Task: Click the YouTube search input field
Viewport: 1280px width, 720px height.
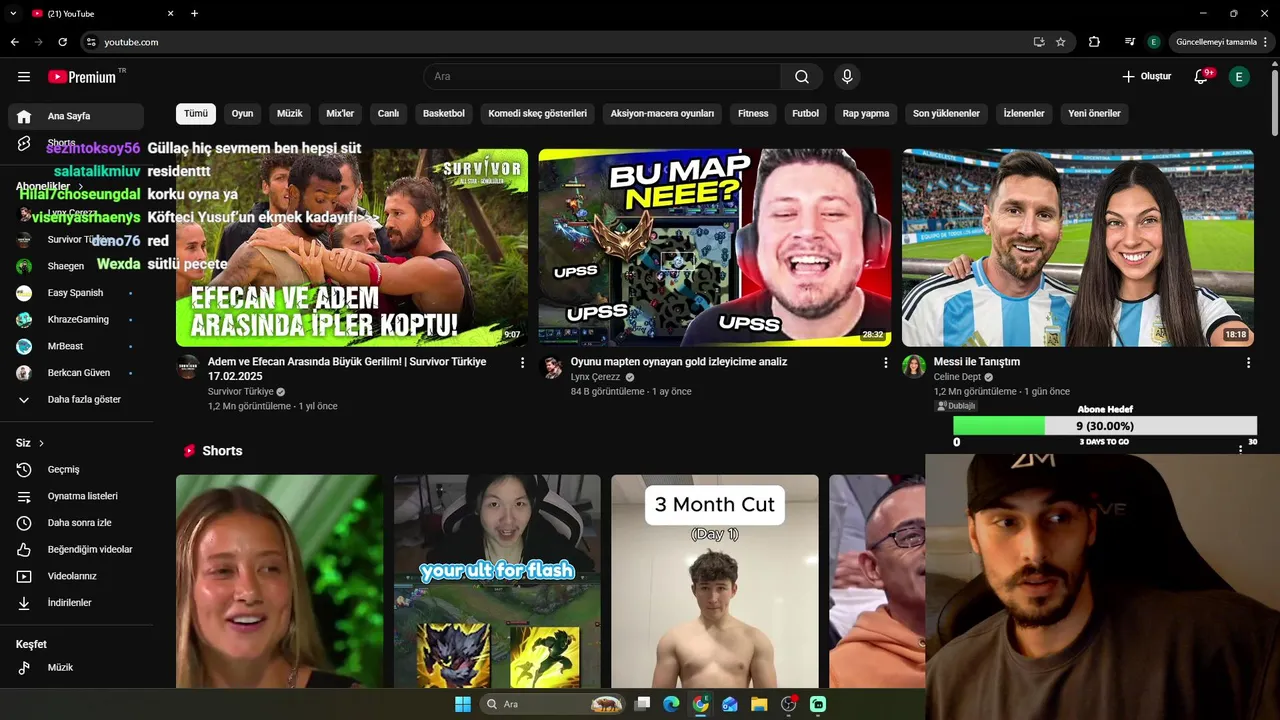Action: coord(603,77)
